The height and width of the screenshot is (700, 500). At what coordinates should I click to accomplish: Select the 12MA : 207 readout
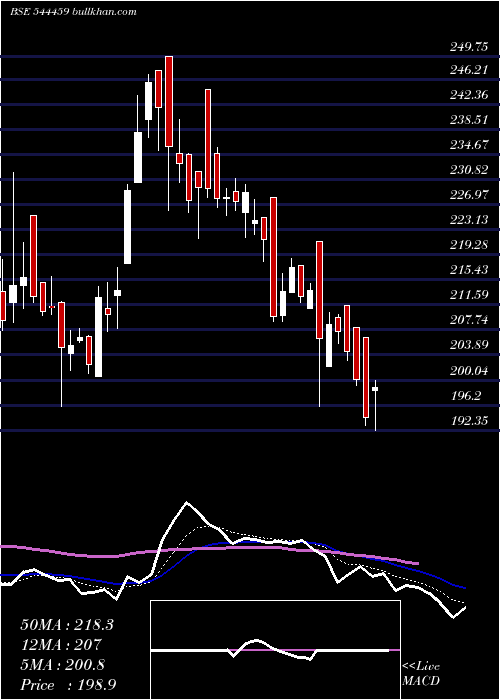coord(61,645)
